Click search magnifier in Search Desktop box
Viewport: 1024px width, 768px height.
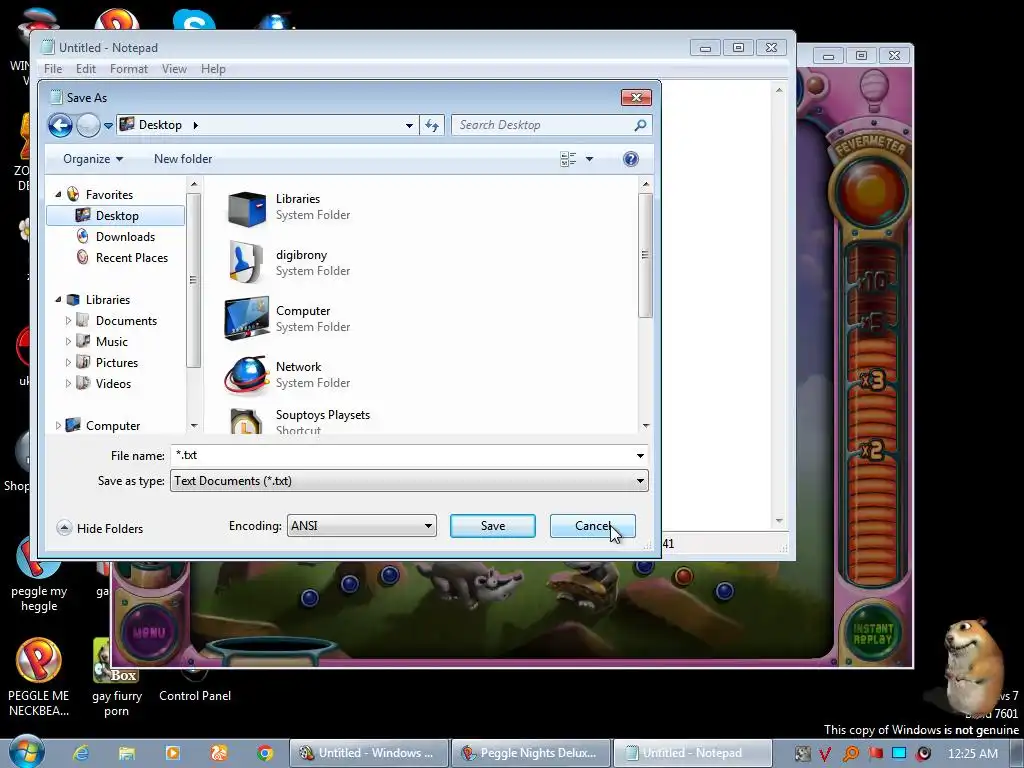tap(640, 125)
